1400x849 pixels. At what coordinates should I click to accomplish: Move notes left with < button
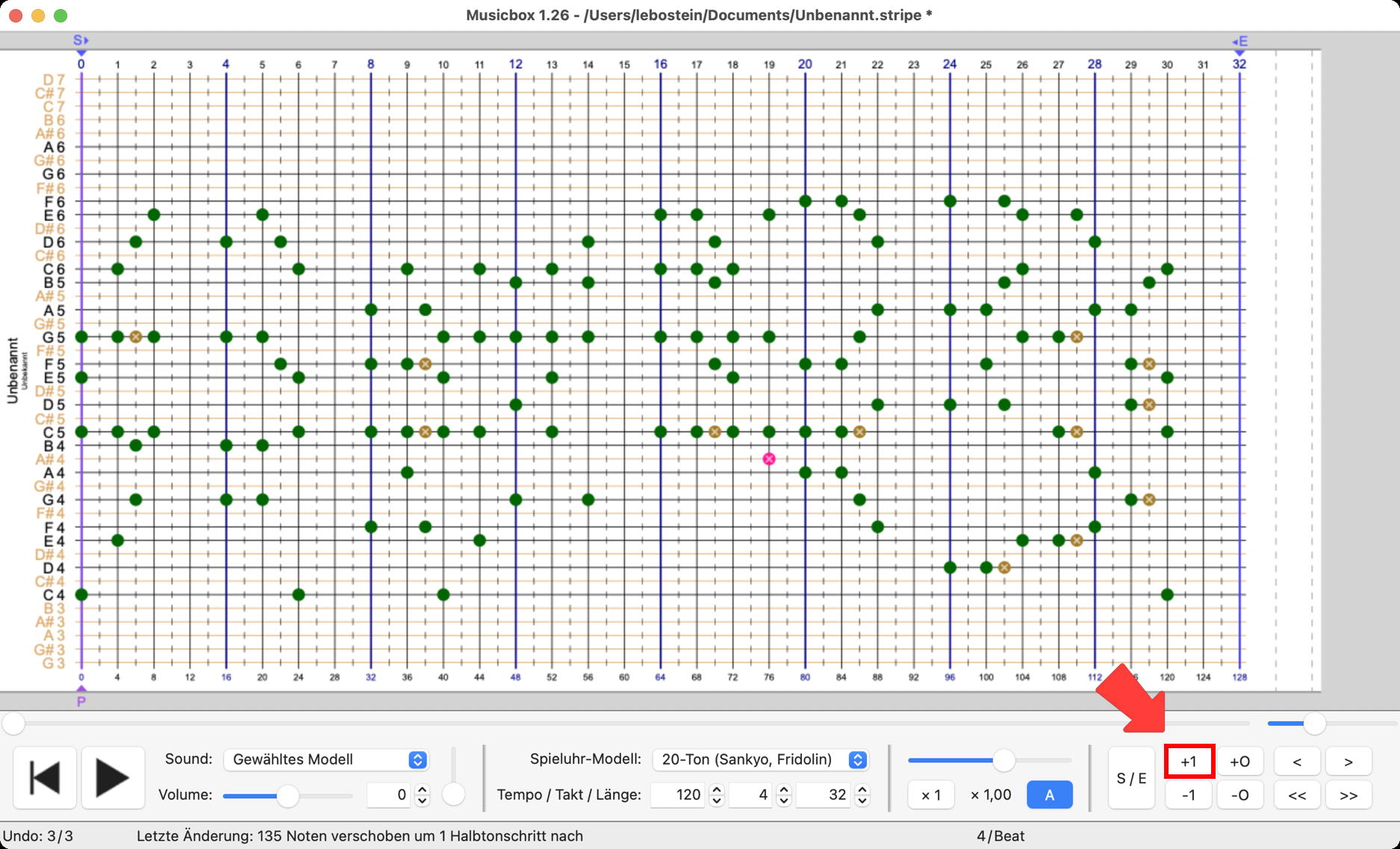tap(1297, 762)
